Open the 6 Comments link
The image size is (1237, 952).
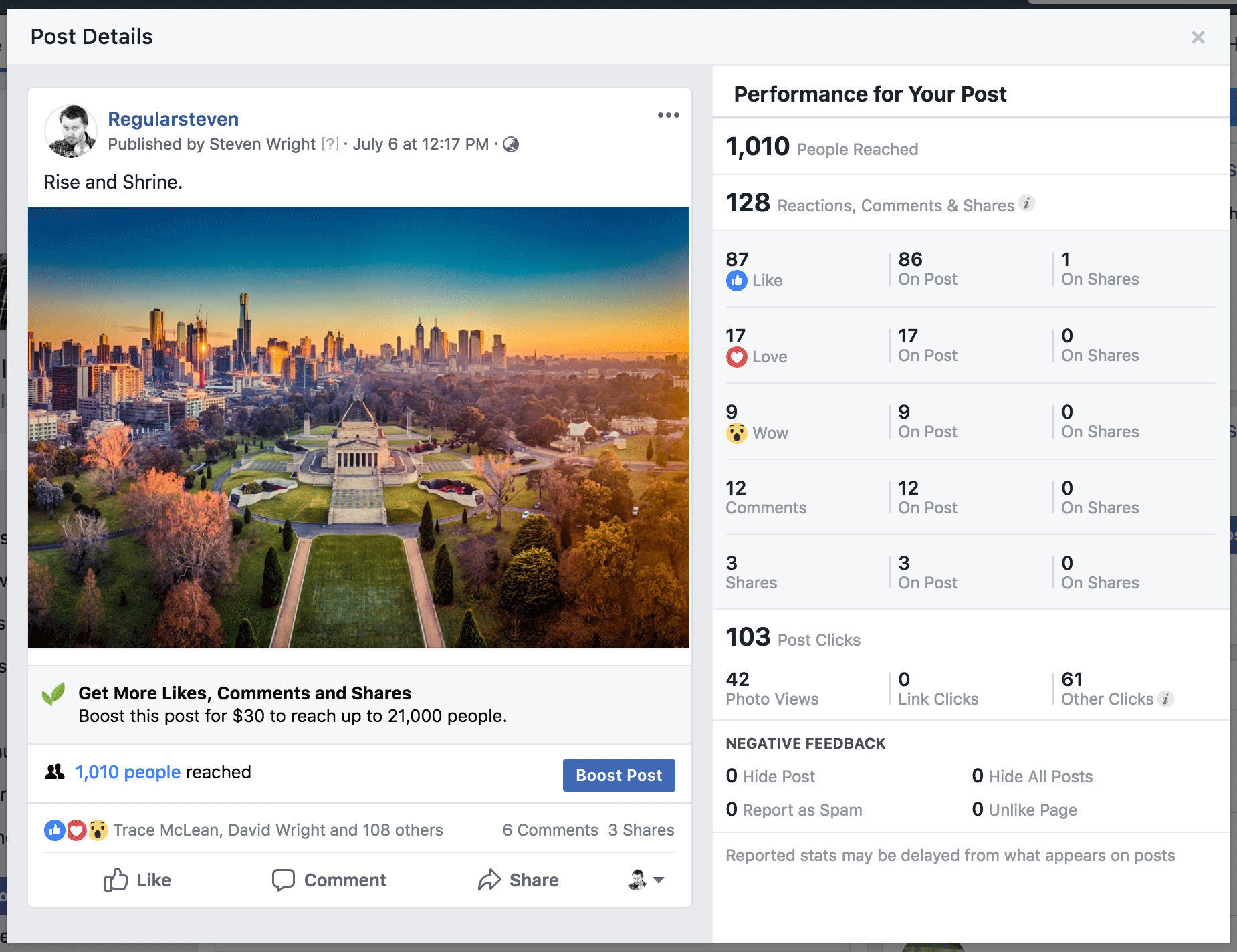[550, 830]
